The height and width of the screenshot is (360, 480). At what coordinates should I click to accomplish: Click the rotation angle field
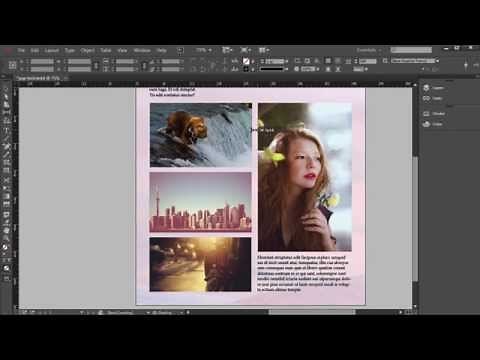click(171, 61)
